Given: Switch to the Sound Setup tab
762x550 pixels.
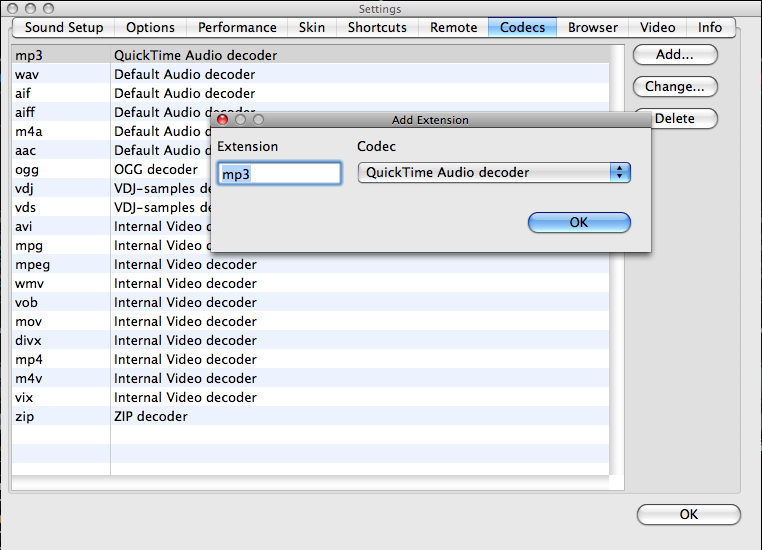Looking at the screenshot, I should click(x=64, y=27).
